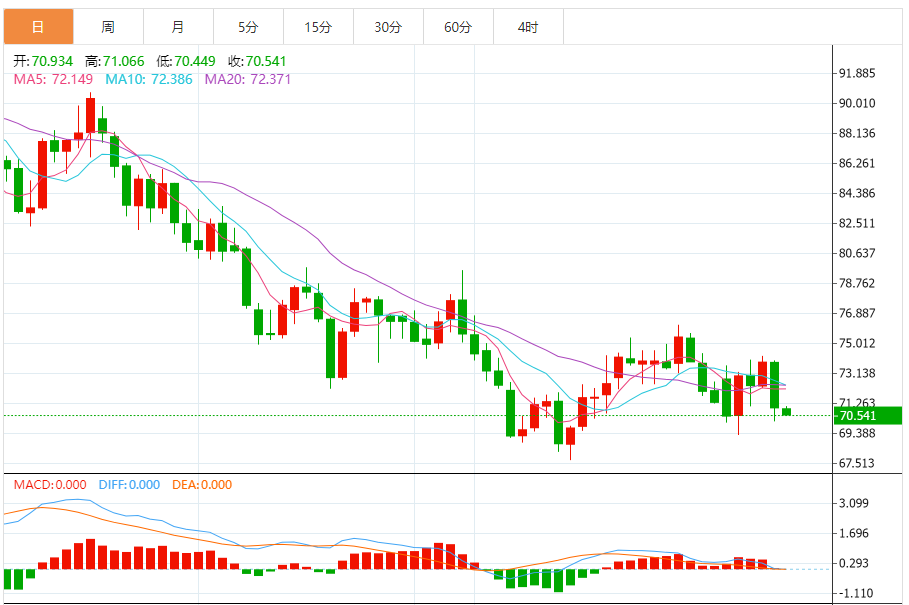Click the 84.386 price axis label
This screenshot has width=909, height=605.
(x=857, y=193)
